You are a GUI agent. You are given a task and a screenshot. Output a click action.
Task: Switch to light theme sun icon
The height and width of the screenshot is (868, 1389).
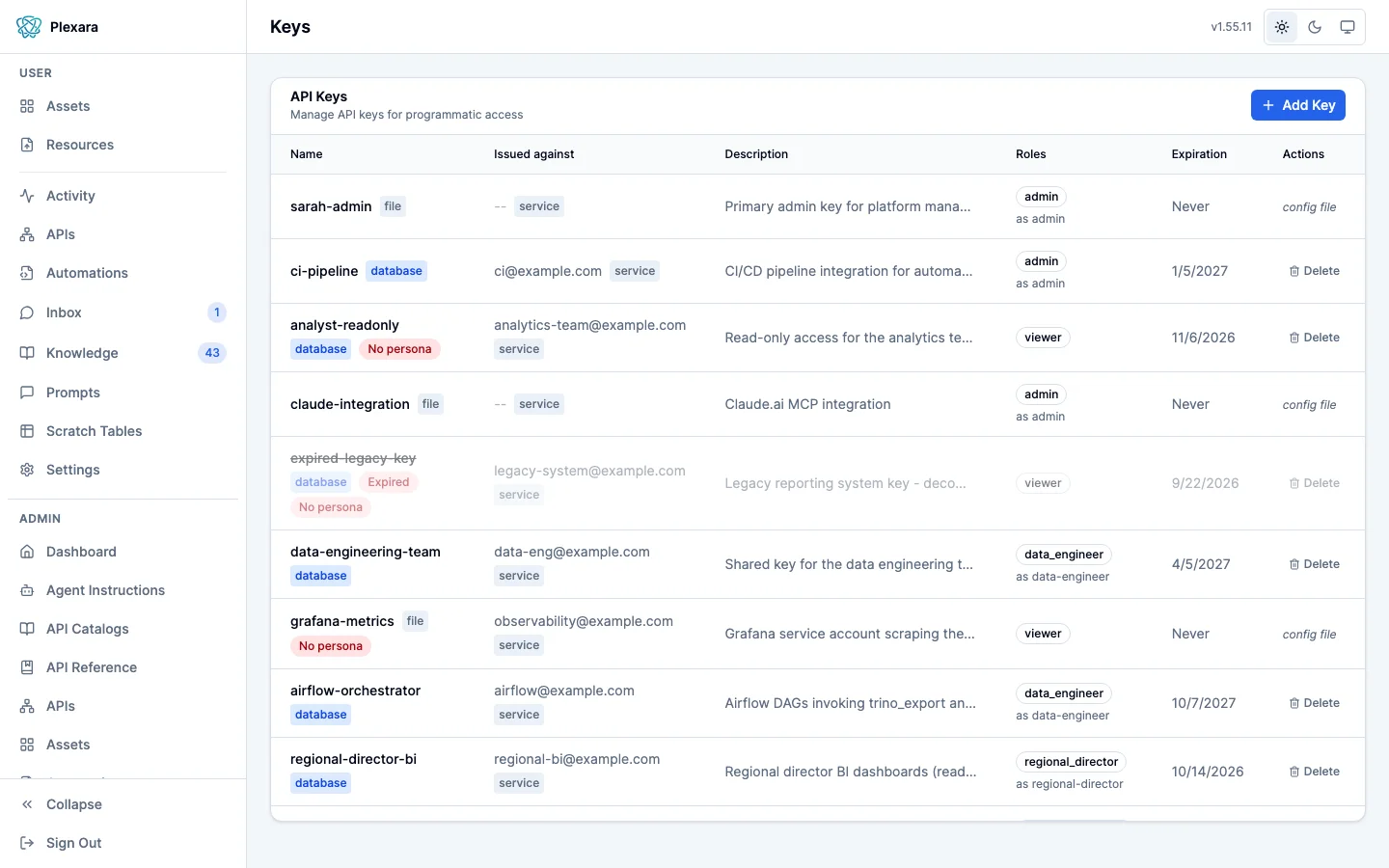tap(1282, 27)
